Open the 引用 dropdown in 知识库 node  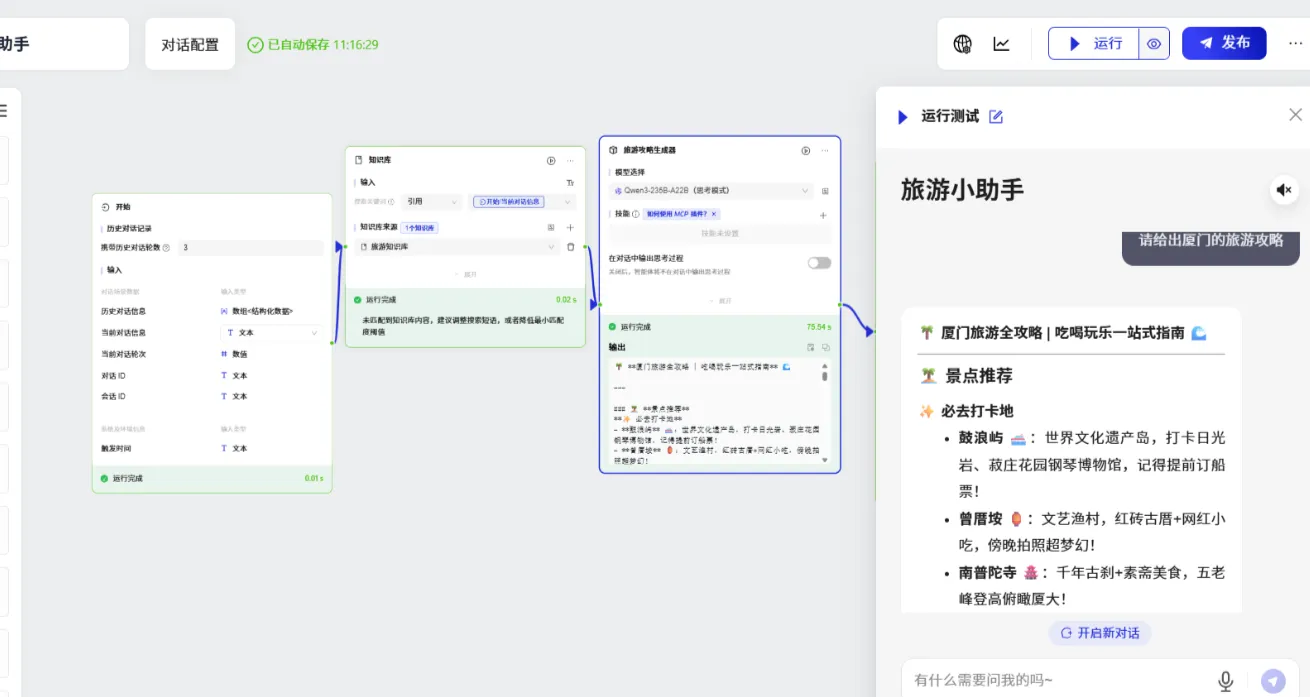coord(430,201)
